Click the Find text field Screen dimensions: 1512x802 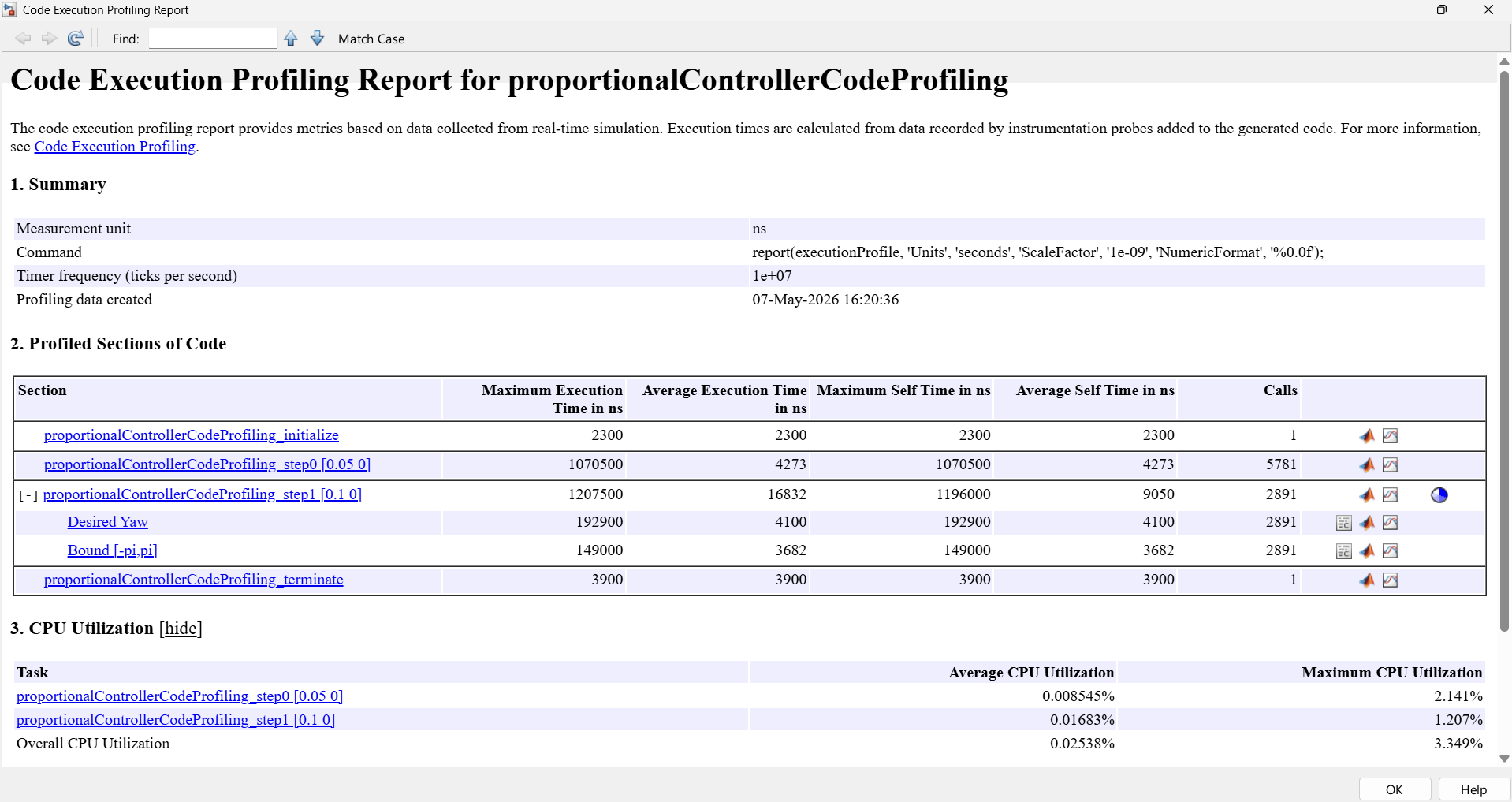[213, 39]
